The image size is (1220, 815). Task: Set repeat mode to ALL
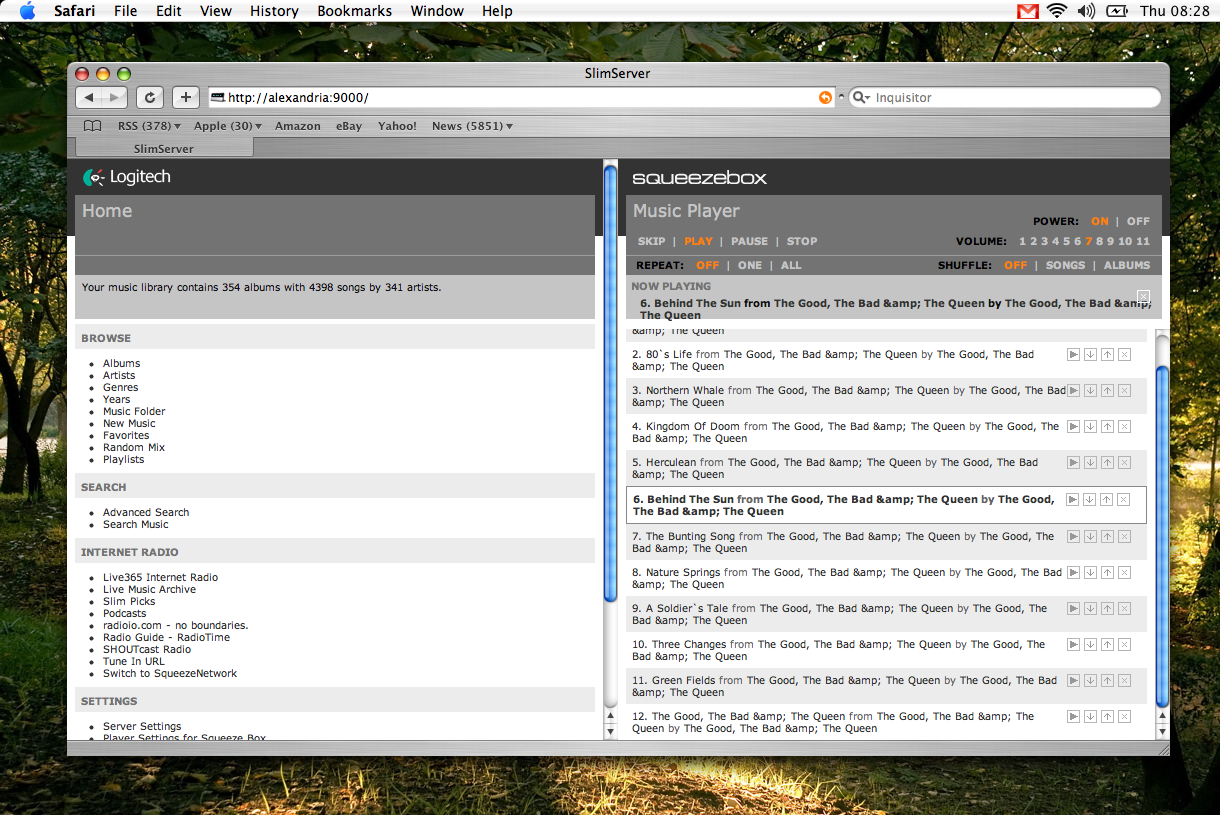pyautogui.click(x=791, y=266)
